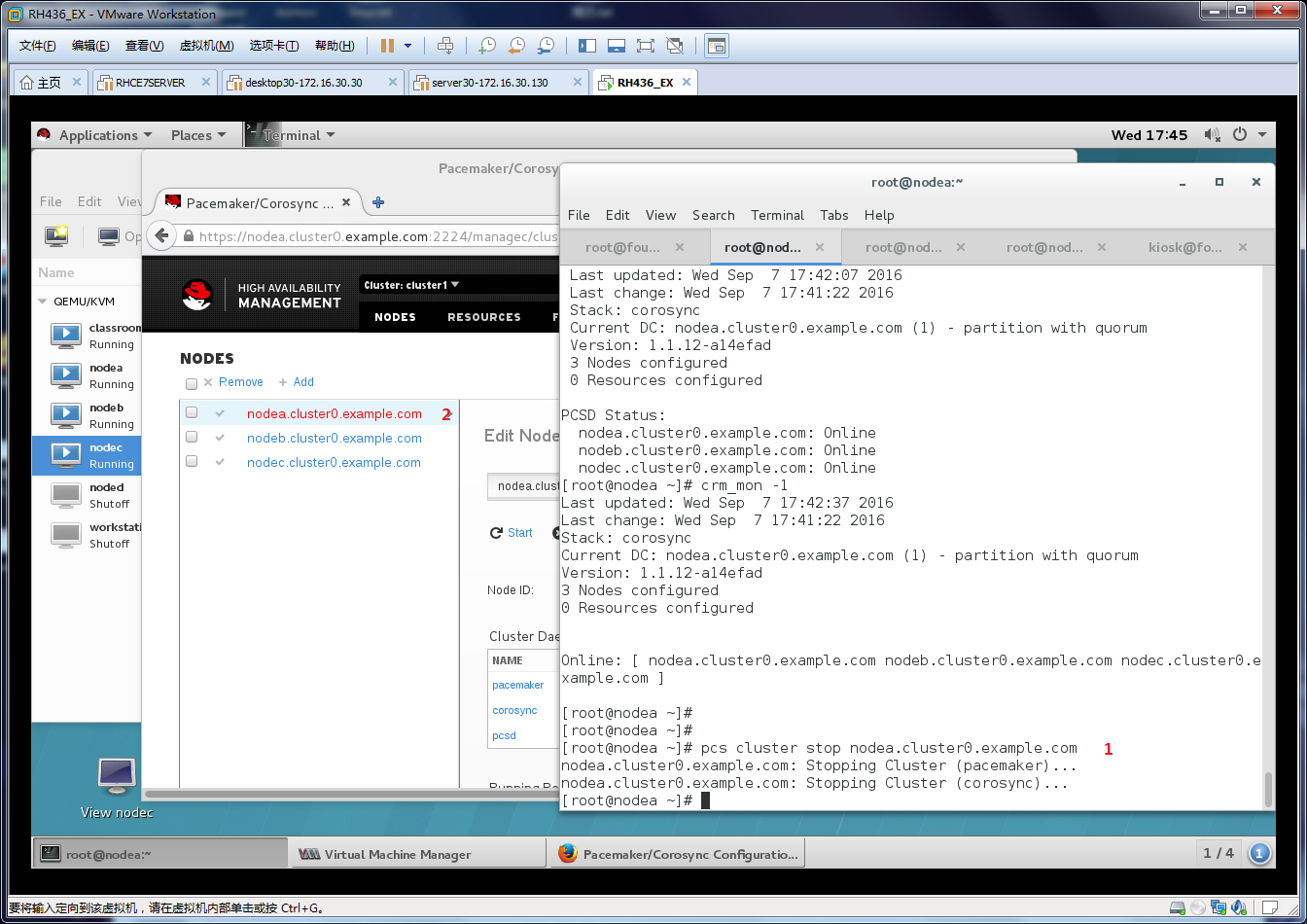Screen dimensions: 1307x924
Task: Open the Tabs menu in terminal
Action: pyautogui.click(x=834, y=215)
